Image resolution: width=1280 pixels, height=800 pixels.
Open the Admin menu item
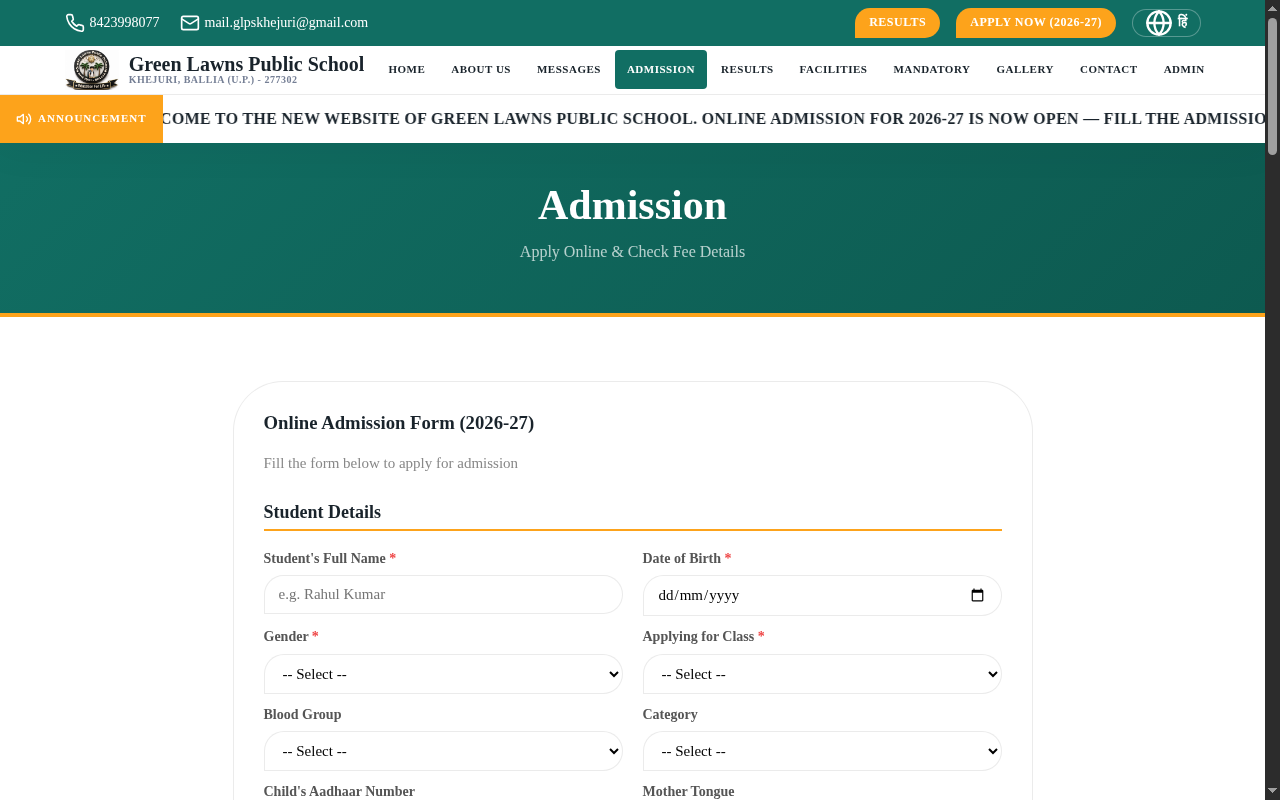(x=1184, y=70)
